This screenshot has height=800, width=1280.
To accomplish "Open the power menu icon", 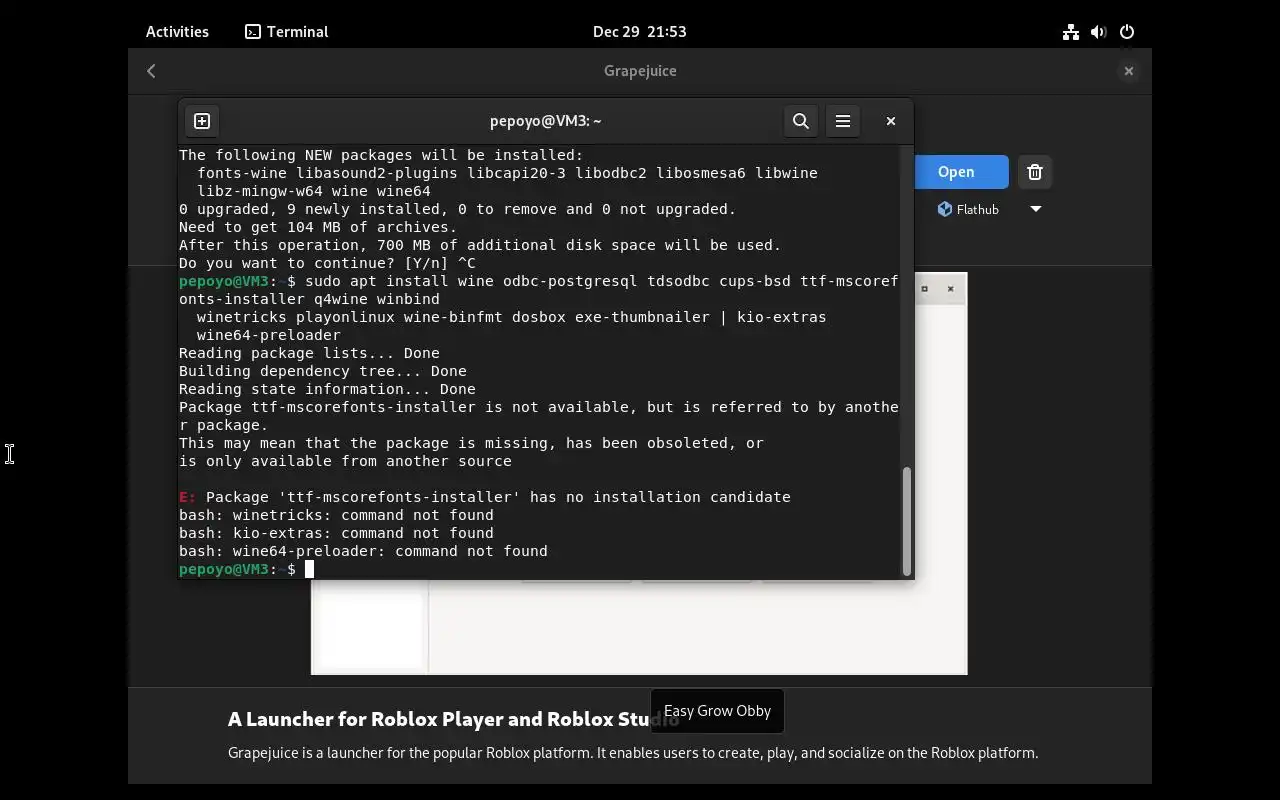I will click(1127, 32).
